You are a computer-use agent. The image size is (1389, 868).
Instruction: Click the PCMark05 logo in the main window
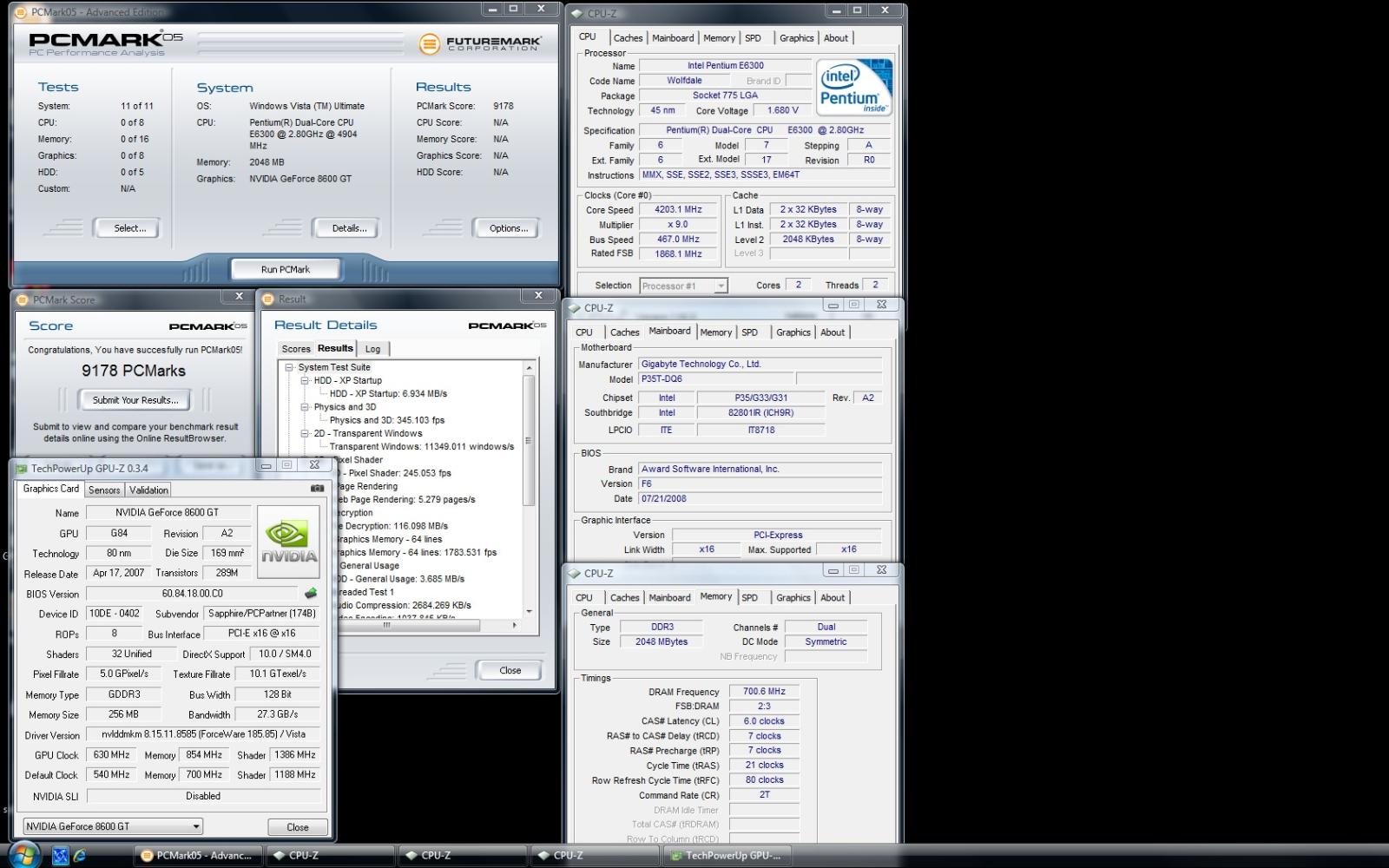107,44
